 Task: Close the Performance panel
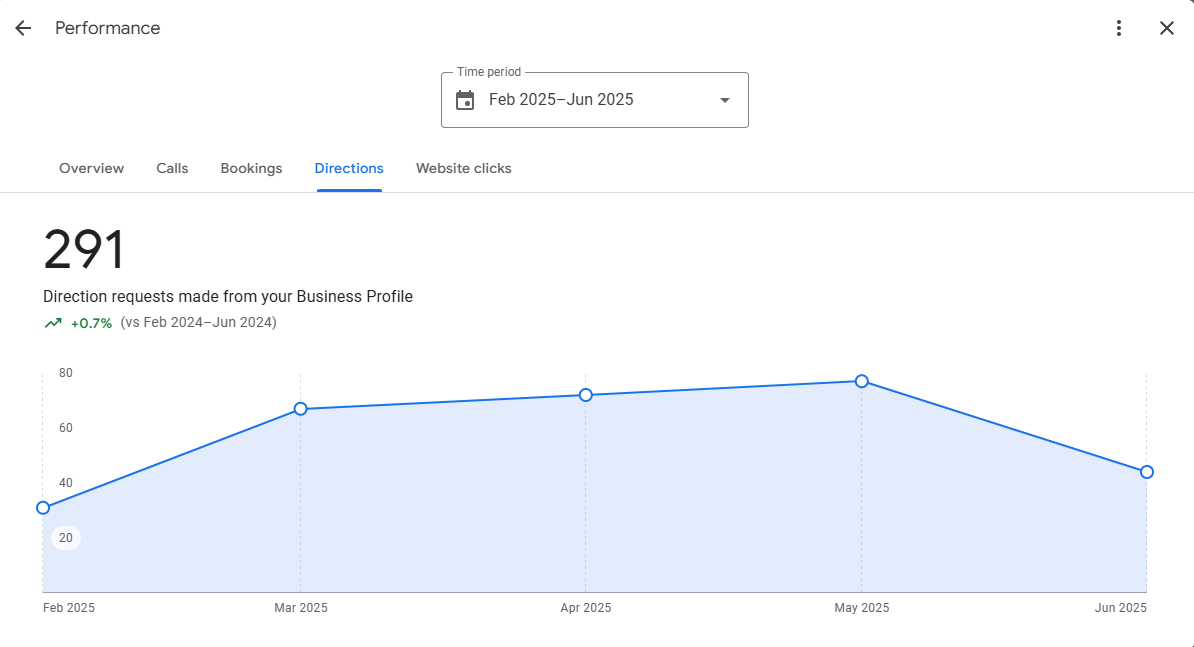point(1167,28)
